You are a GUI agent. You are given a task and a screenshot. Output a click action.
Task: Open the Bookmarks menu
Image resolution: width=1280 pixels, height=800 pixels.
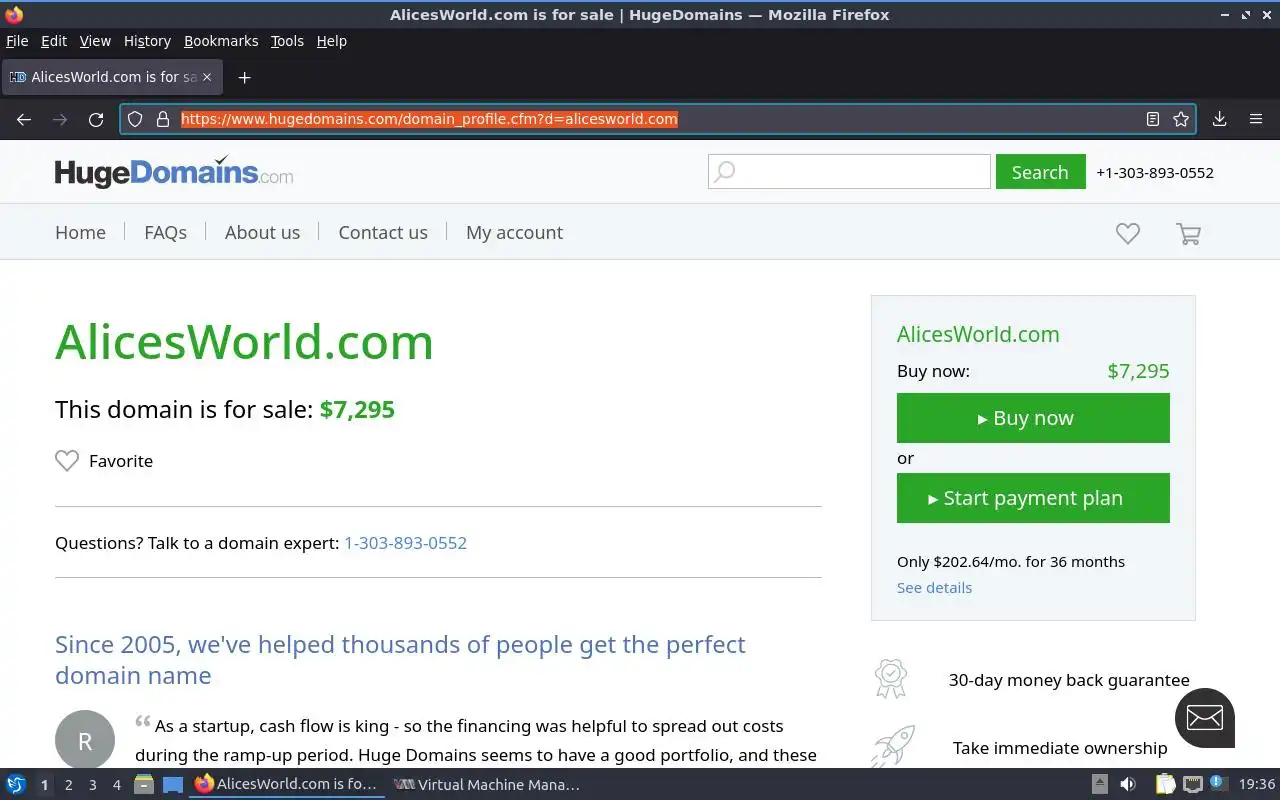pos(221,41)
